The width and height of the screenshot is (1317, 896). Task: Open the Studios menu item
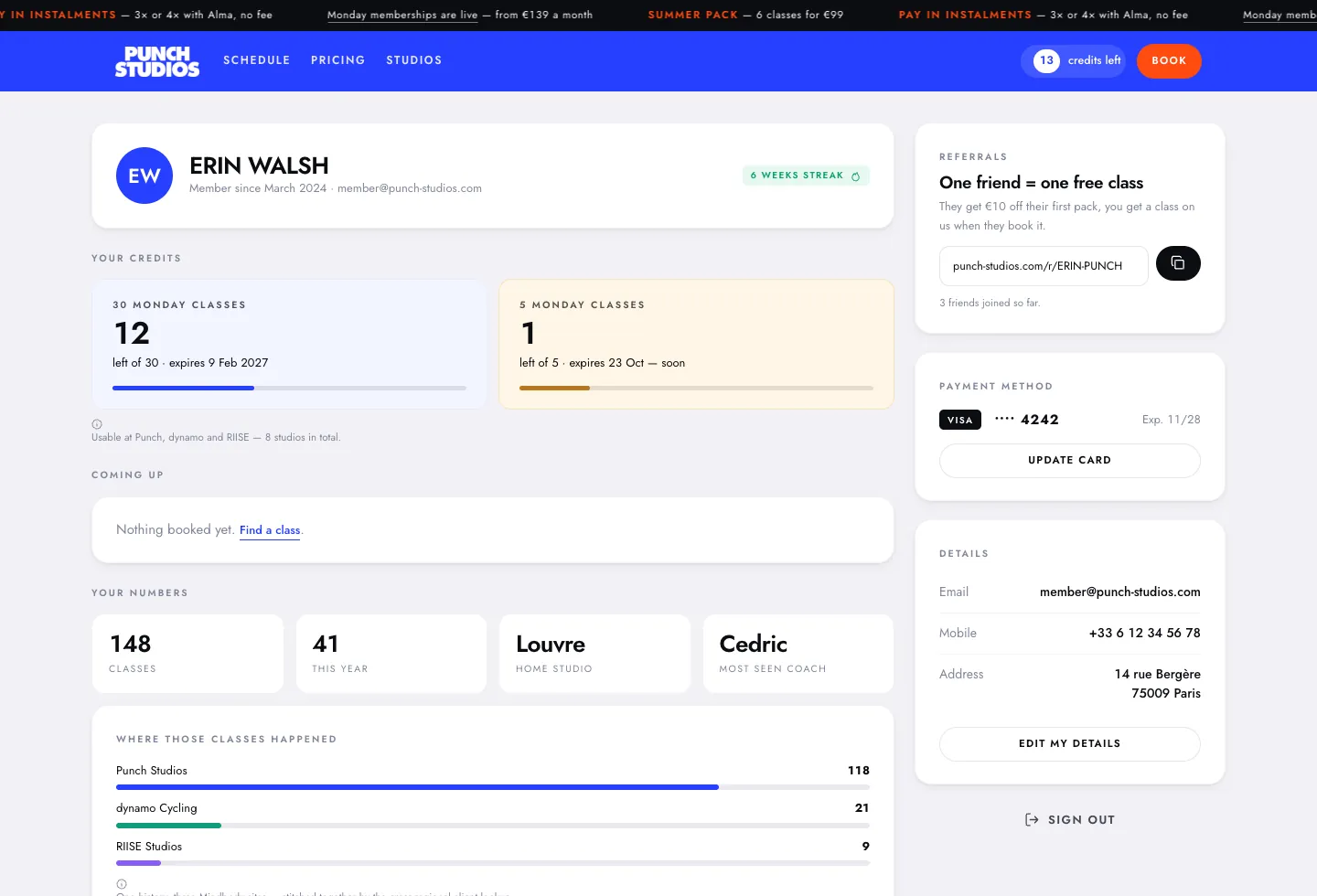(x=414, y=60)
